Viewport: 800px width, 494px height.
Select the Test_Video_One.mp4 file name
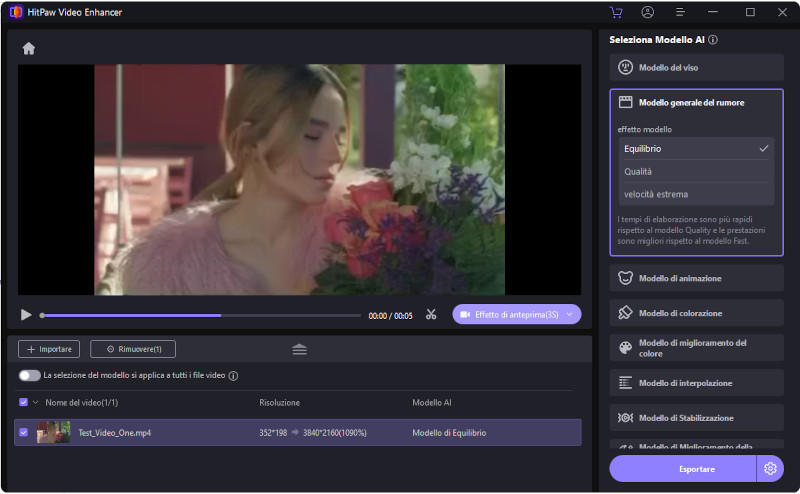[114, 433]
